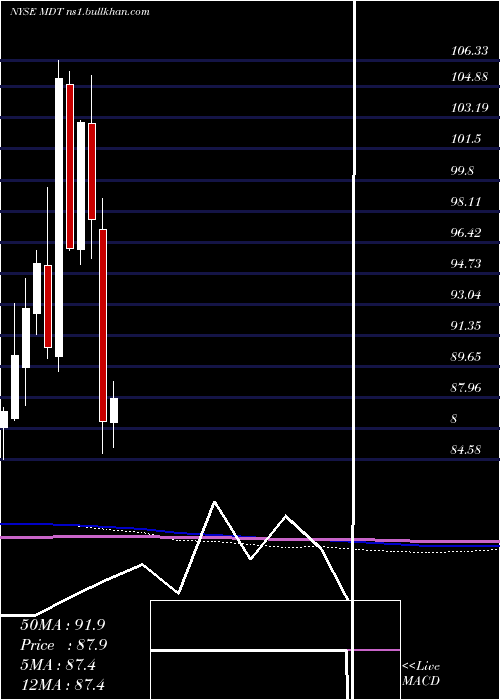Select the 93.04 price axis label
The width and height of the screenshot is (500, 700).
466,295
